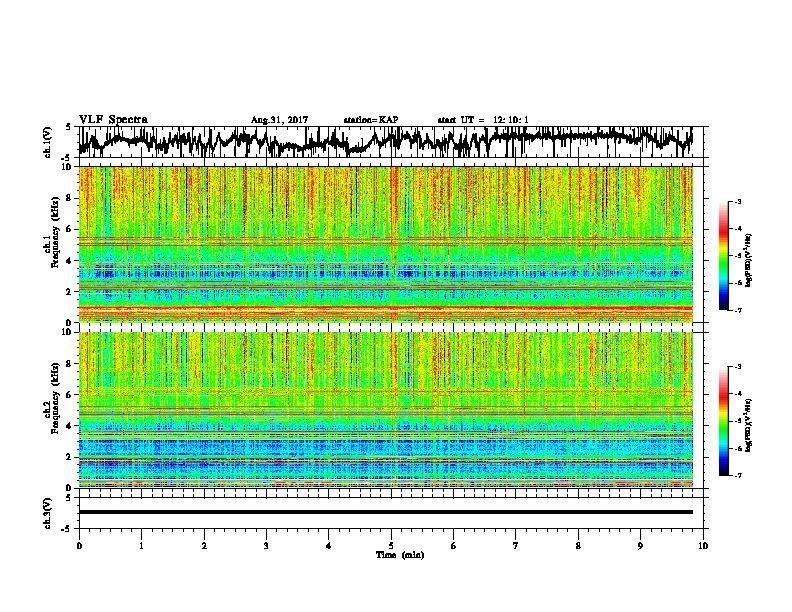Click the "5" tick on ch.3(V) axis
The height and width of the screenshot is (612, 792).
coord(68,498)
